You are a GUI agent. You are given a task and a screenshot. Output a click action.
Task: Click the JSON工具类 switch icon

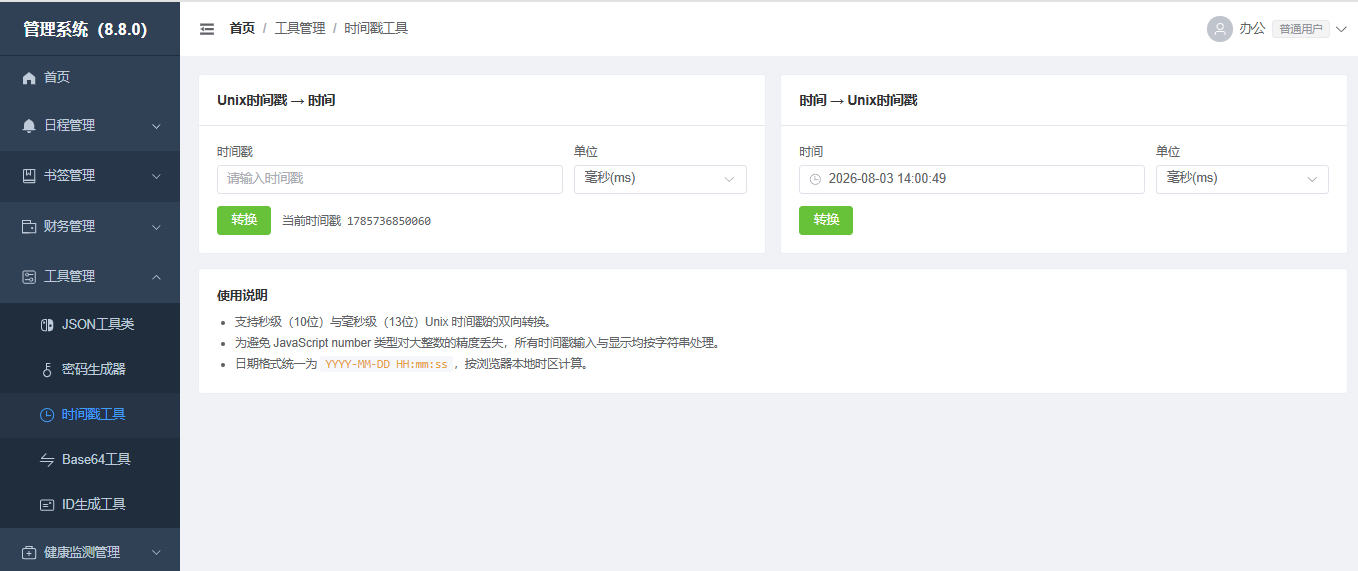[47, 324]
